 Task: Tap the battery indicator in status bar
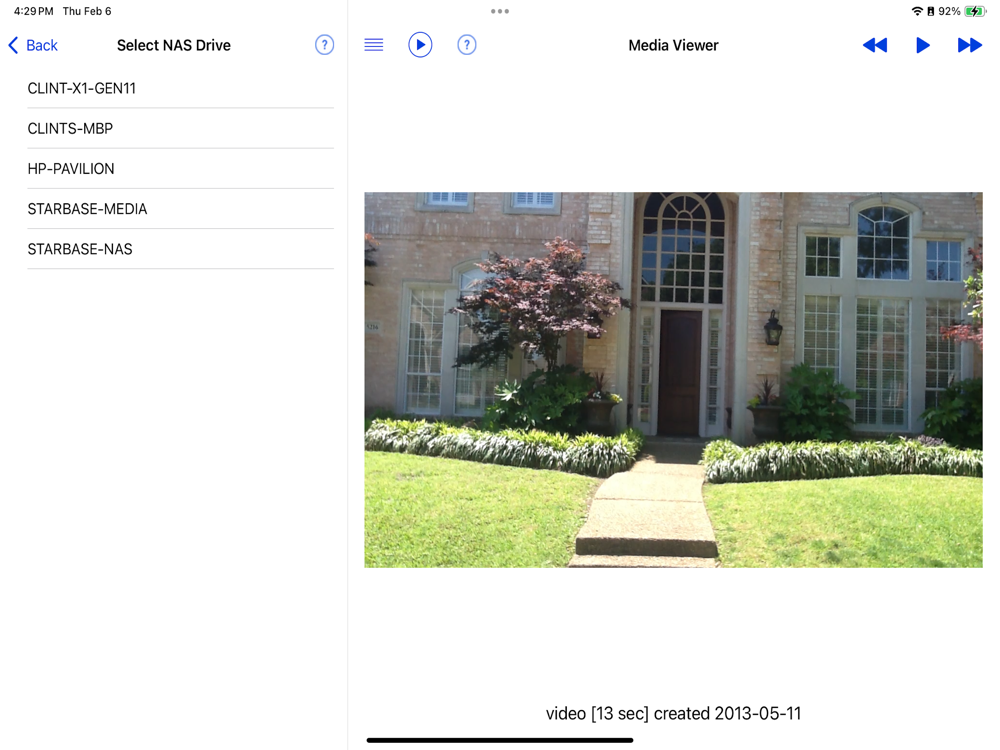coord(974,11)
